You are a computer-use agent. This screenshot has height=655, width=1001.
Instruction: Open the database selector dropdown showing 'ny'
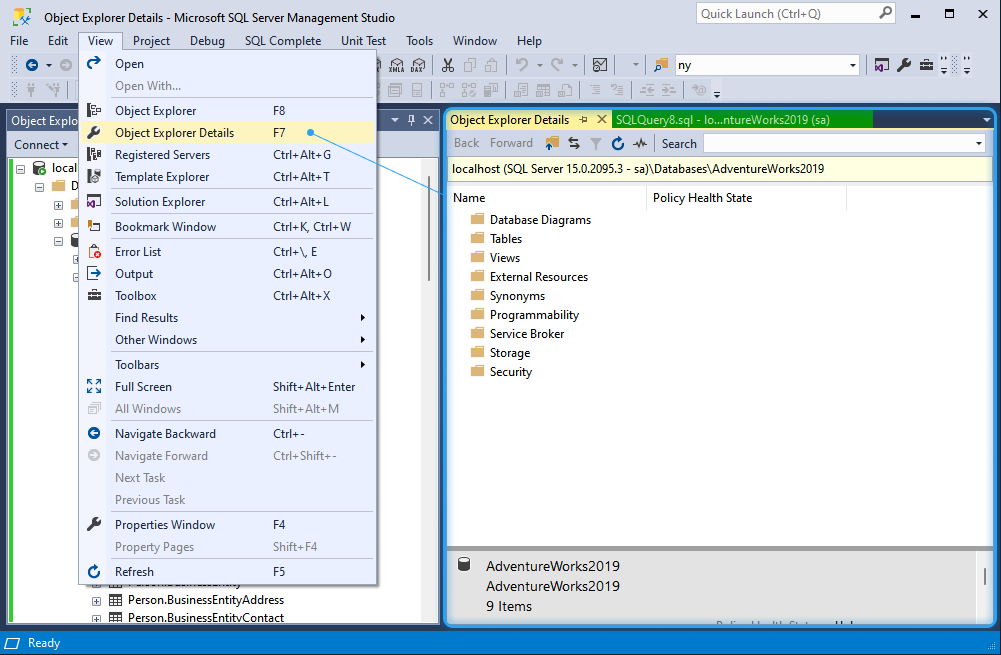pyautogui.click(x=852, y=65)
